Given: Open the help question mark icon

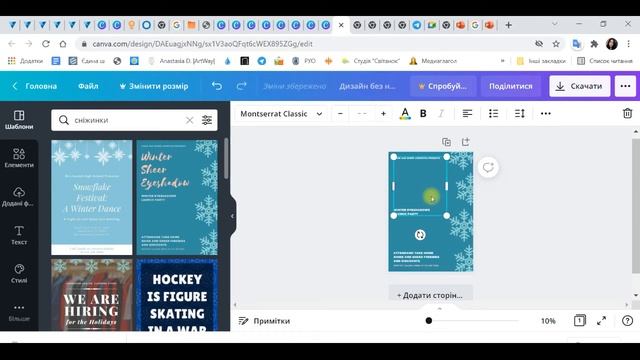Looking at the screenshot, I should click(627, 321).
